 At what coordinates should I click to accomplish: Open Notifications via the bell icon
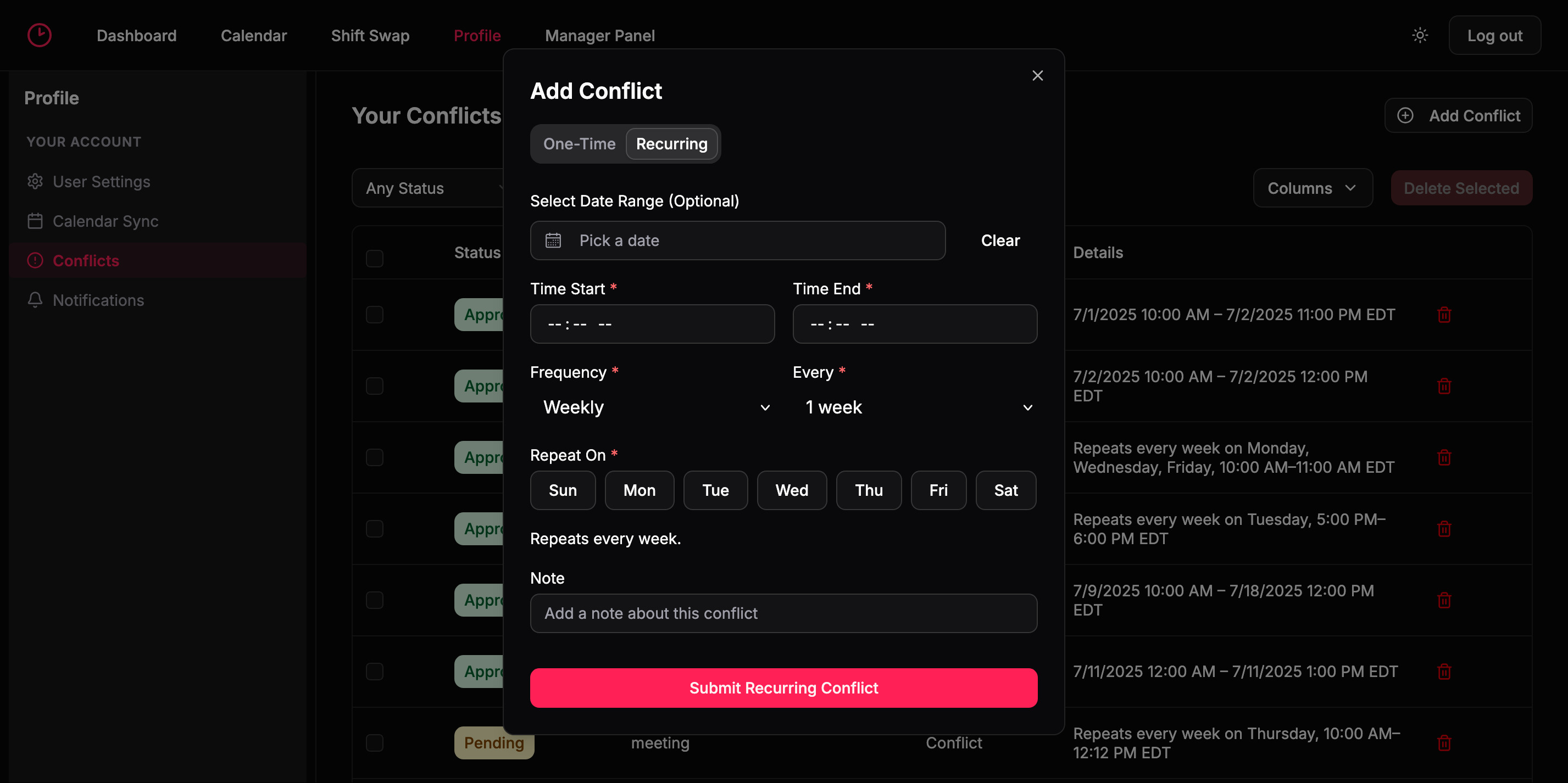35,300
